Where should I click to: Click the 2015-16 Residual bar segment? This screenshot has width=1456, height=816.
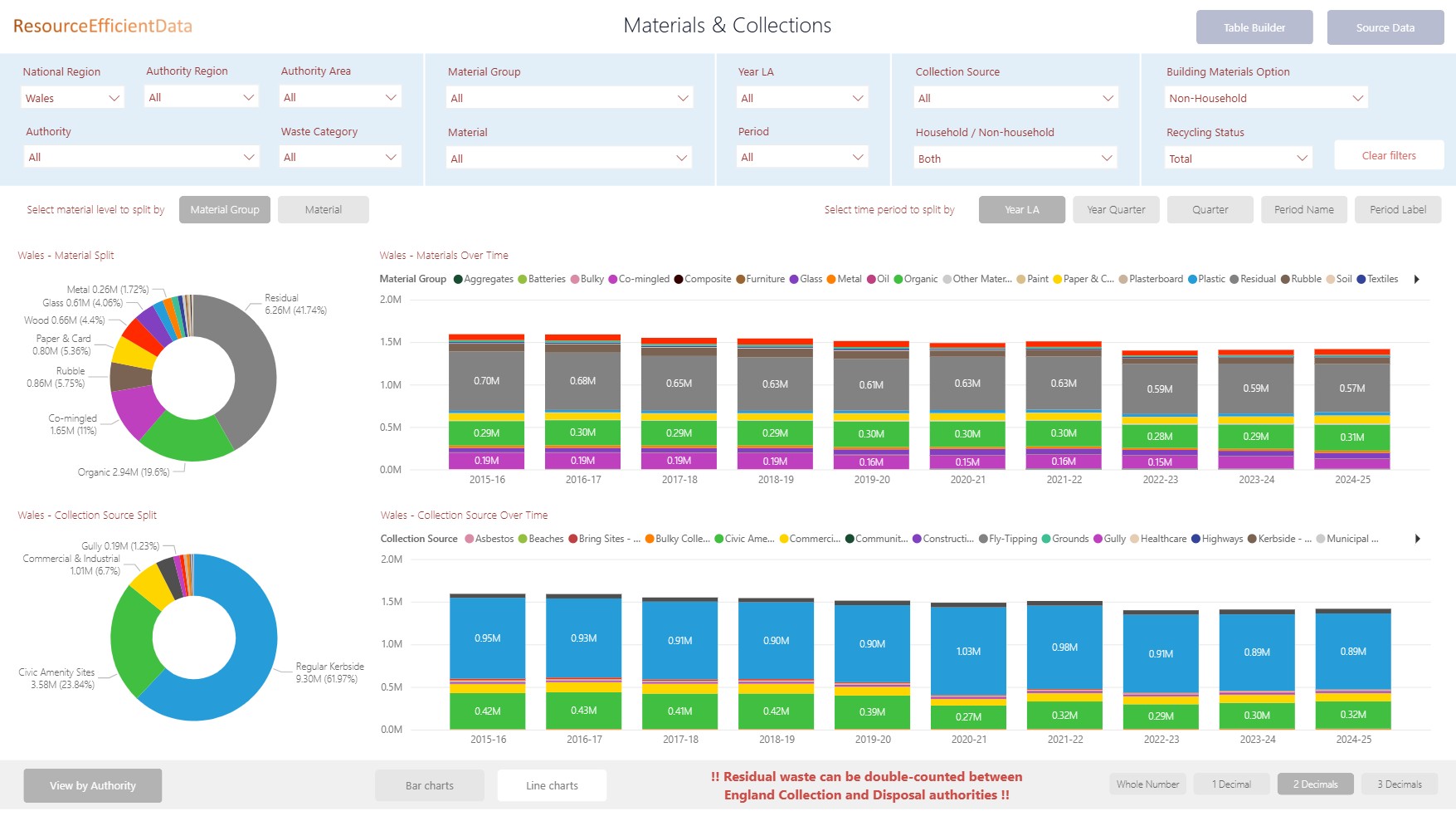(487, 381)
